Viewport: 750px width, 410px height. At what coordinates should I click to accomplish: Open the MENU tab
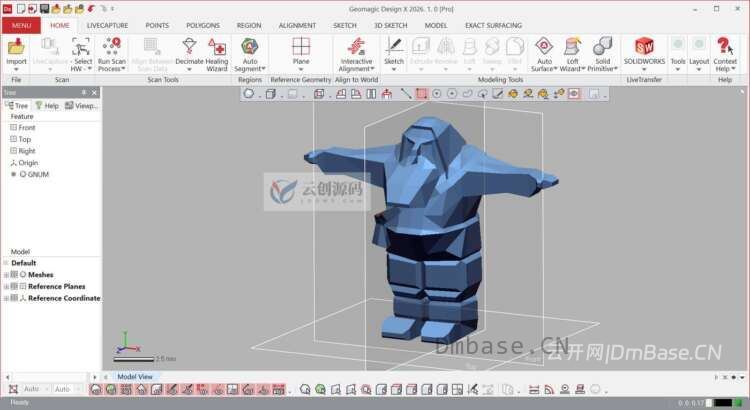click(x=21, y=25)
